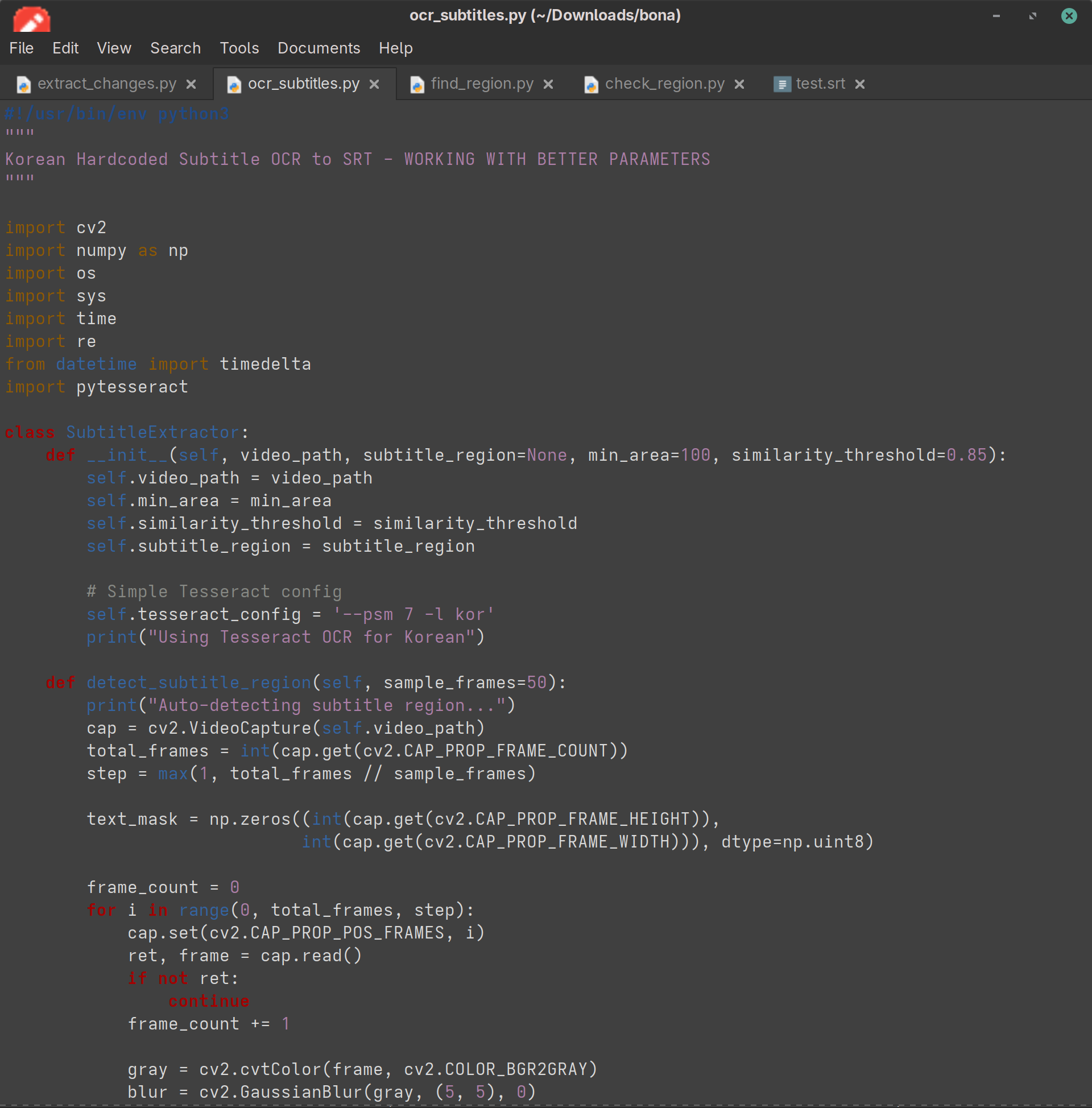
Task: Open the Edit menu
Action: point(65,48)
